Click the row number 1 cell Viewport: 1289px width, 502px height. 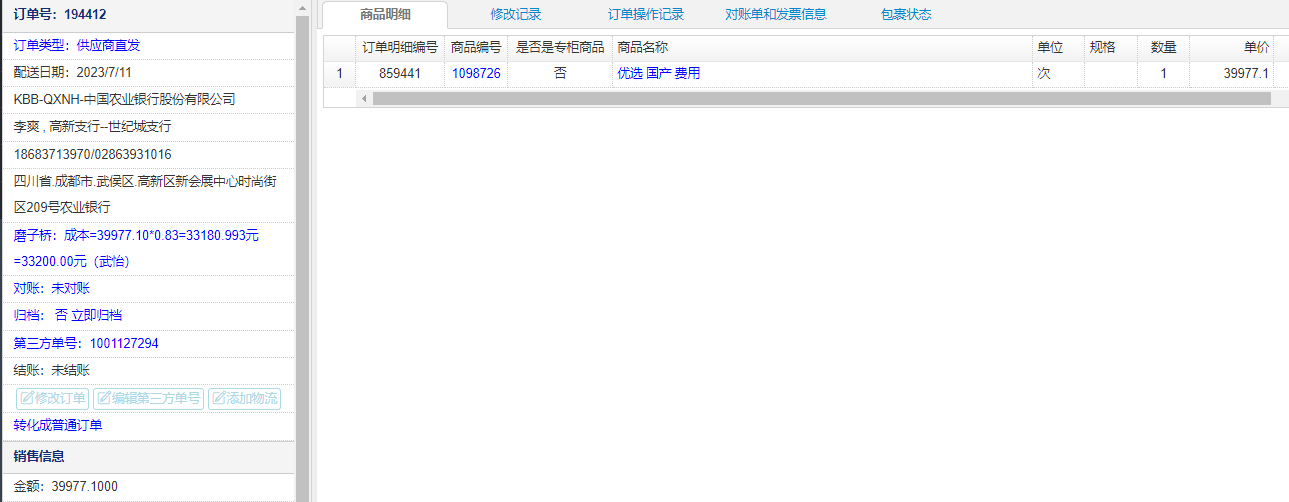(x=339, y=73)
